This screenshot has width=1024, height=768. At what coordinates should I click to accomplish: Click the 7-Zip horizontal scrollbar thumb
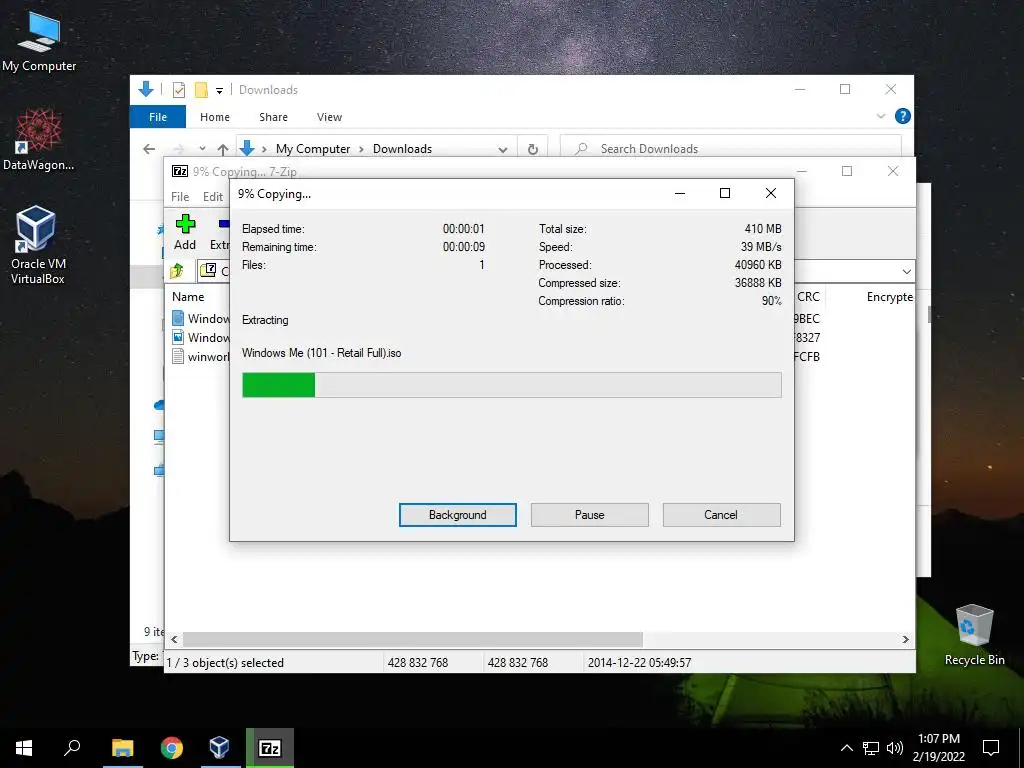click(412, 639)
